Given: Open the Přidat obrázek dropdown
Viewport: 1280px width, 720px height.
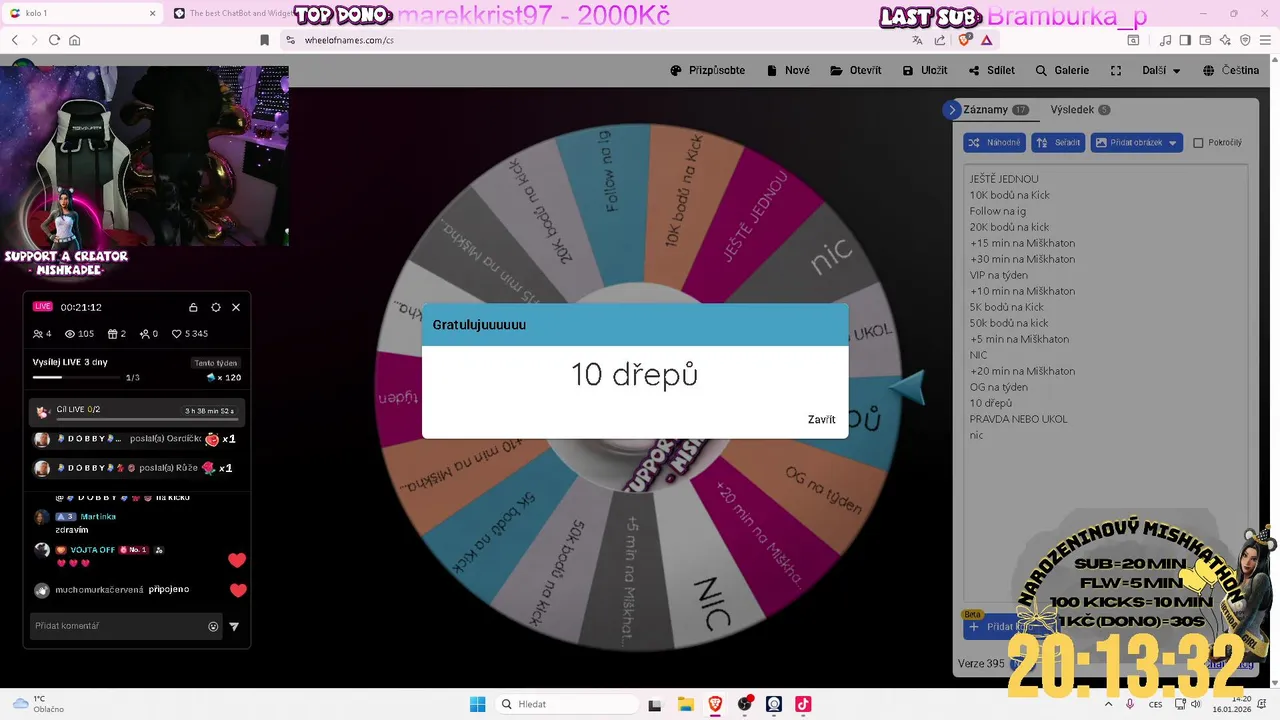Looking at the screenshot, I should click(1136, 143).
